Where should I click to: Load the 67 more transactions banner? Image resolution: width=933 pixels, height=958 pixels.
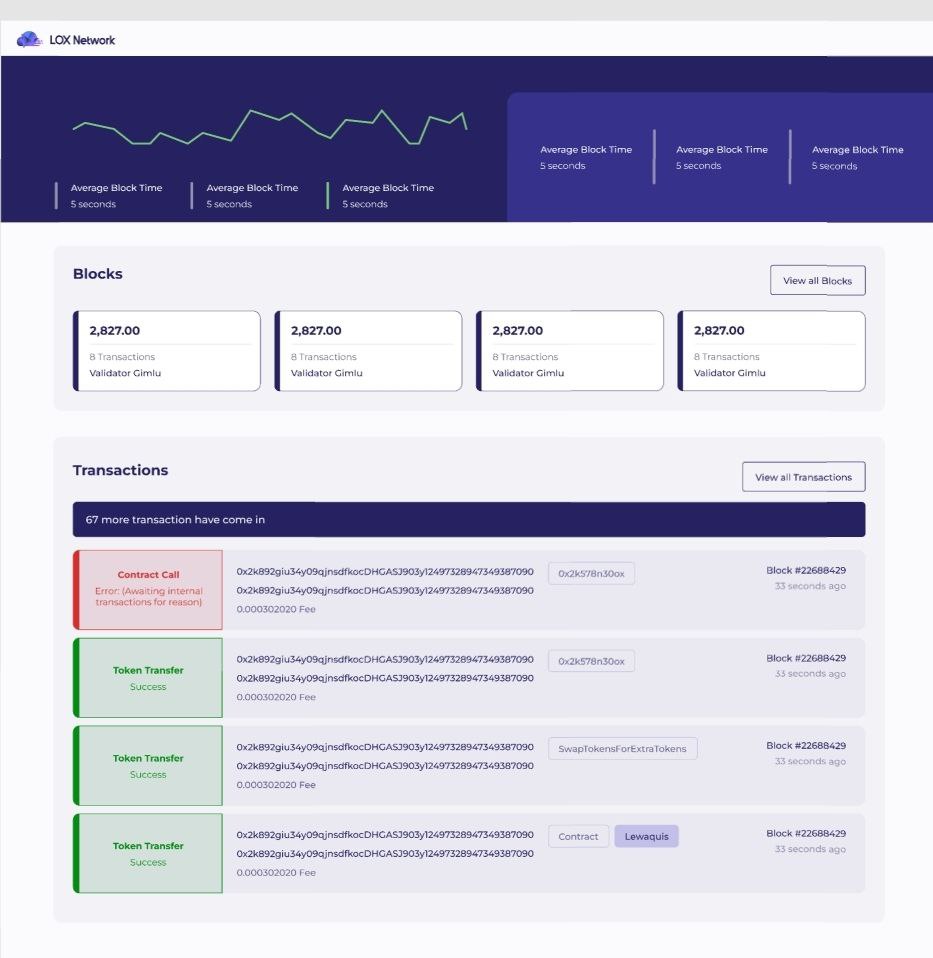tap(468, 520)
